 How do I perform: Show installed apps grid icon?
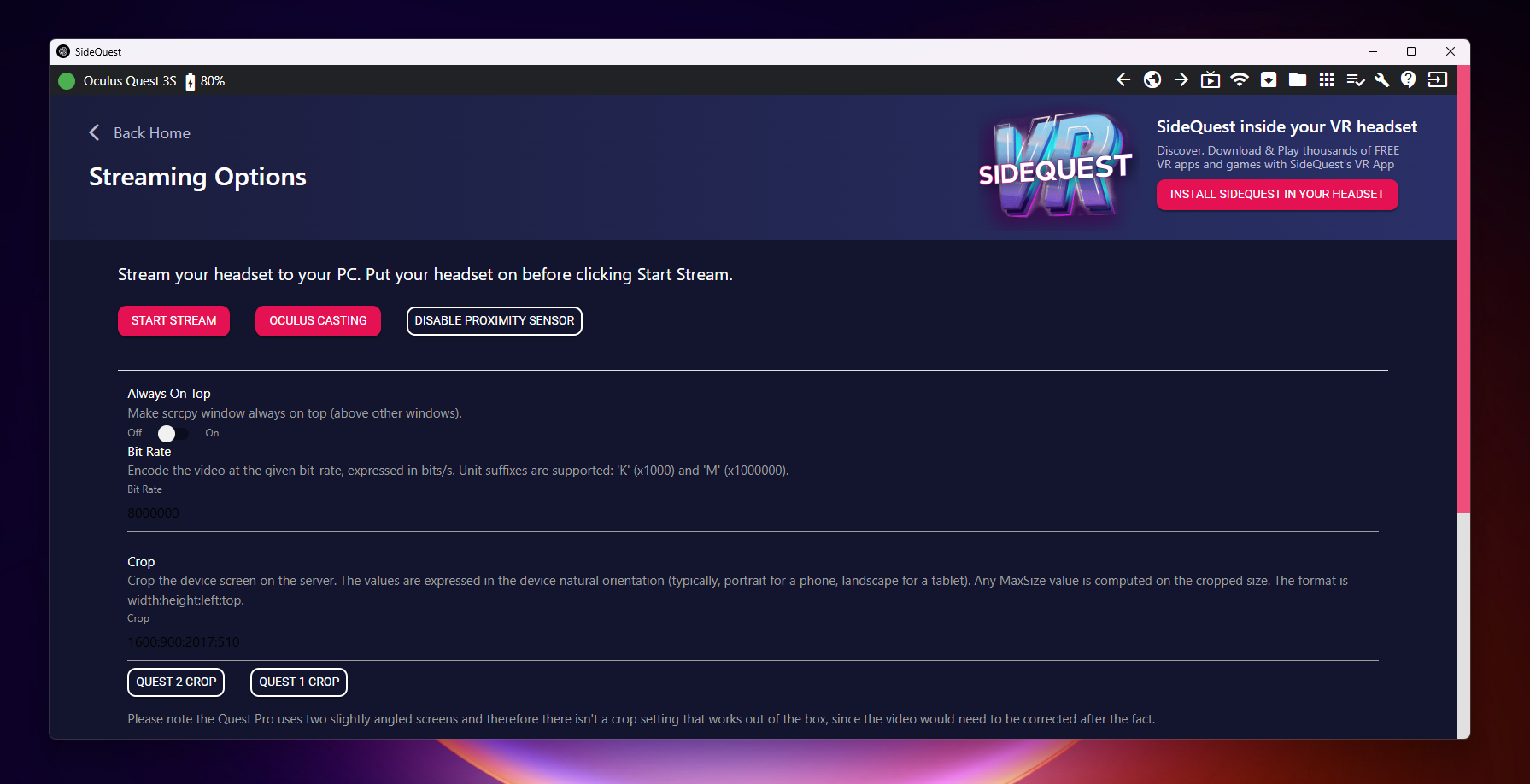[1327, 79]
